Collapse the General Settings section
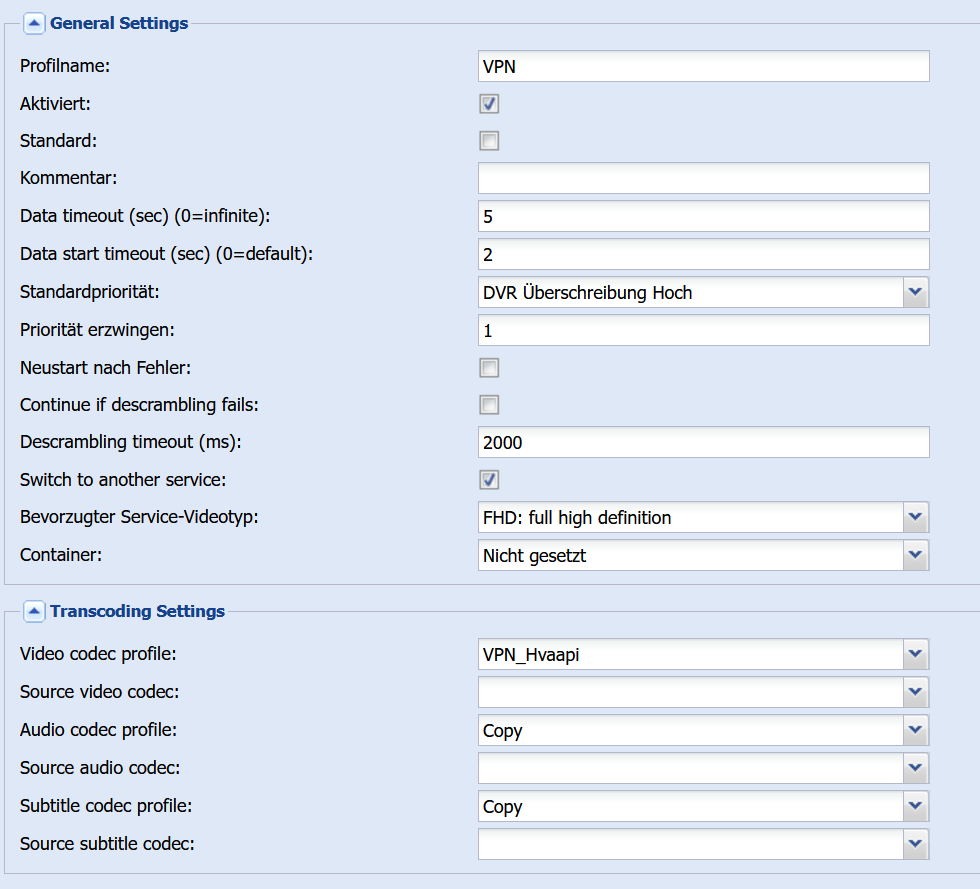This screenshot has width=980, height=889. click(x=34, y=24)
